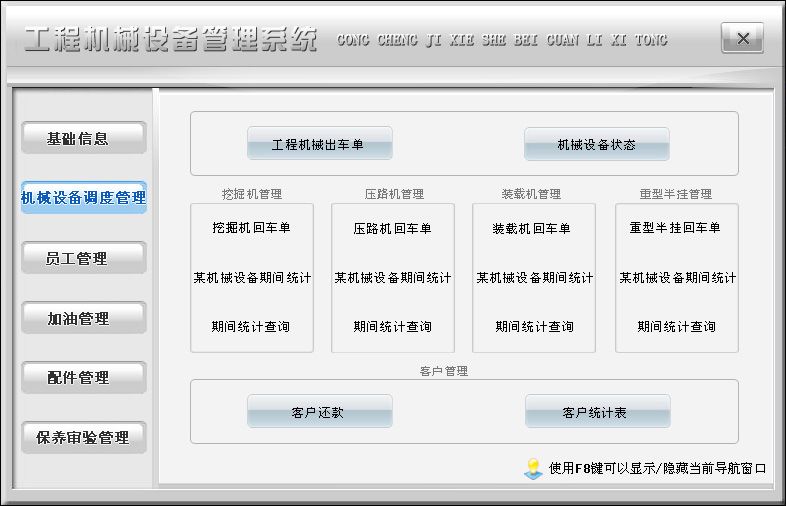Click the 客户还款 button

coord(319,411)
